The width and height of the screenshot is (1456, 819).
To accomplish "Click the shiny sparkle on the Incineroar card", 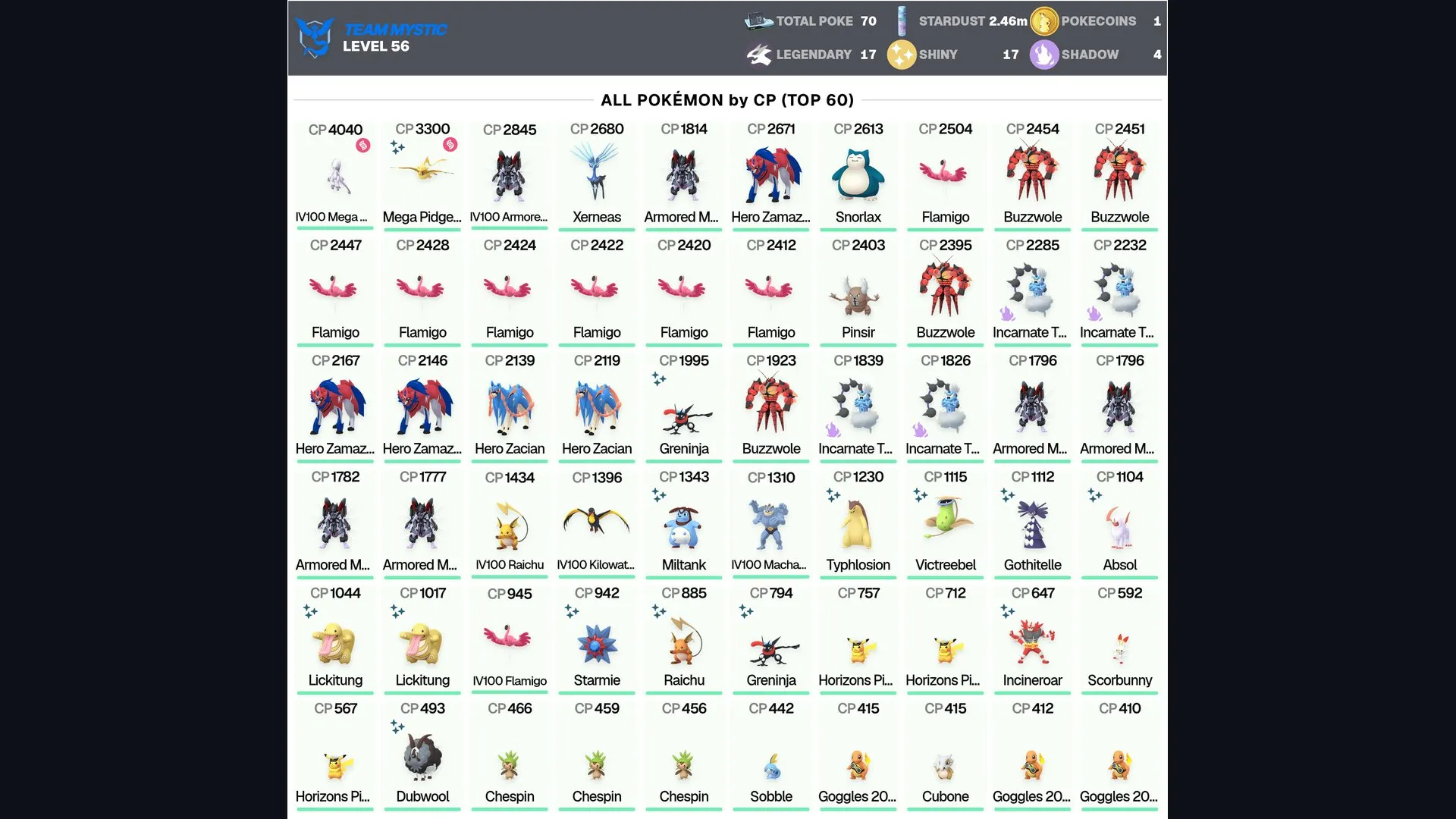I will click(1007, 610).
